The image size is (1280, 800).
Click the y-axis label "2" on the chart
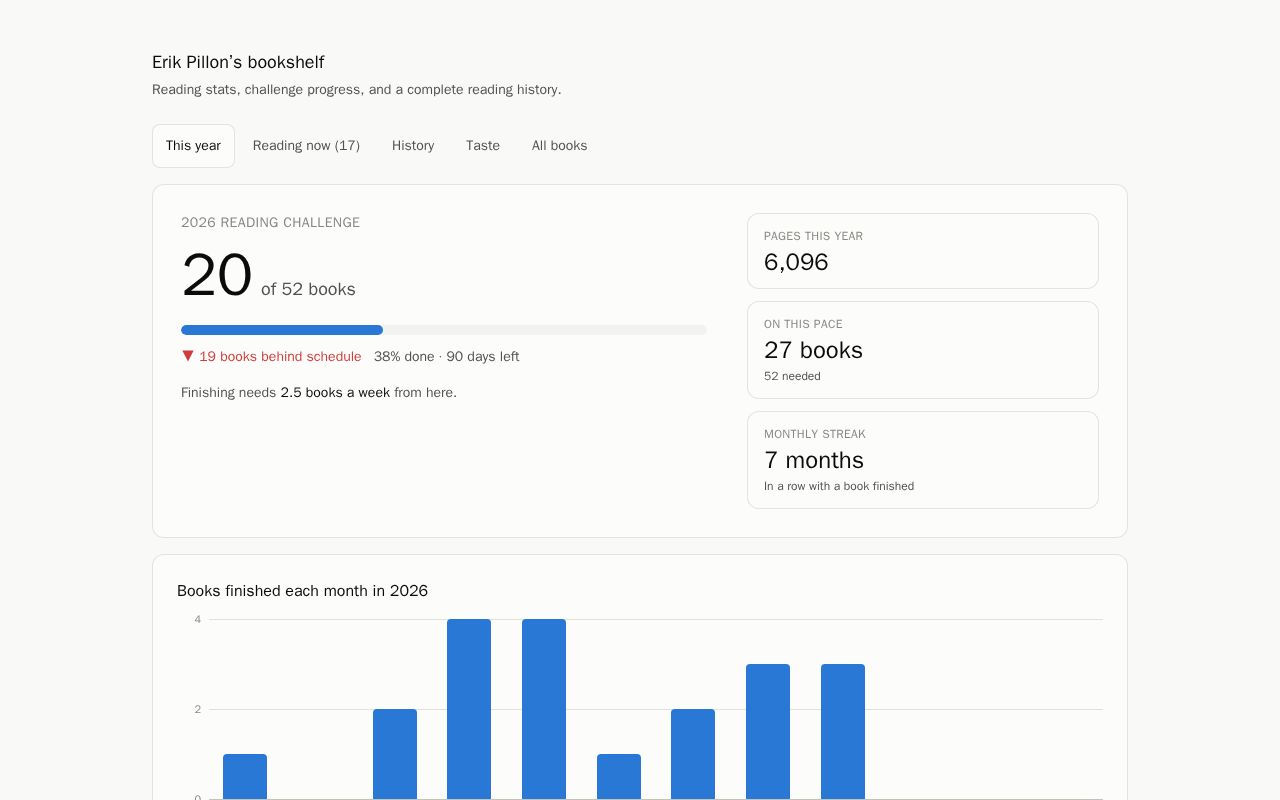pyautogui.click(x=198, y=710)
